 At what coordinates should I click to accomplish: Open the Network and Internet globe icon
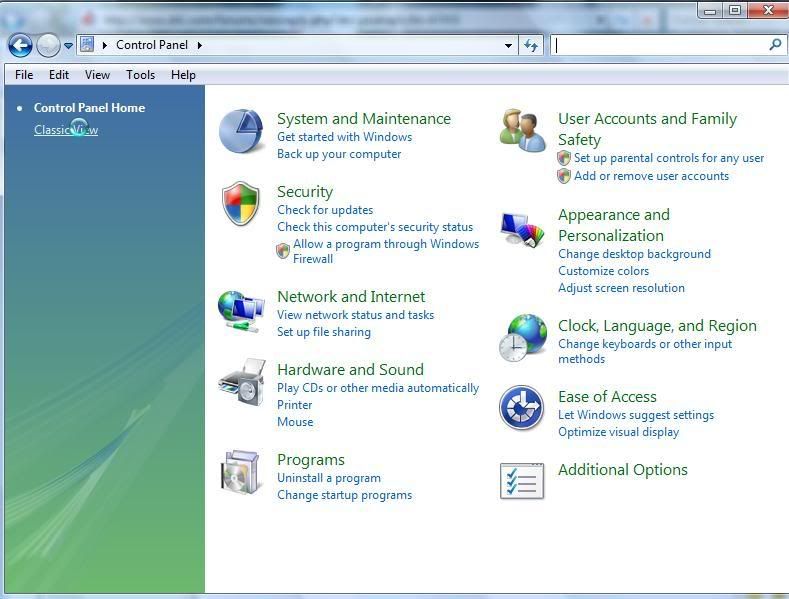pyautogui.click(x=241, y=312)
